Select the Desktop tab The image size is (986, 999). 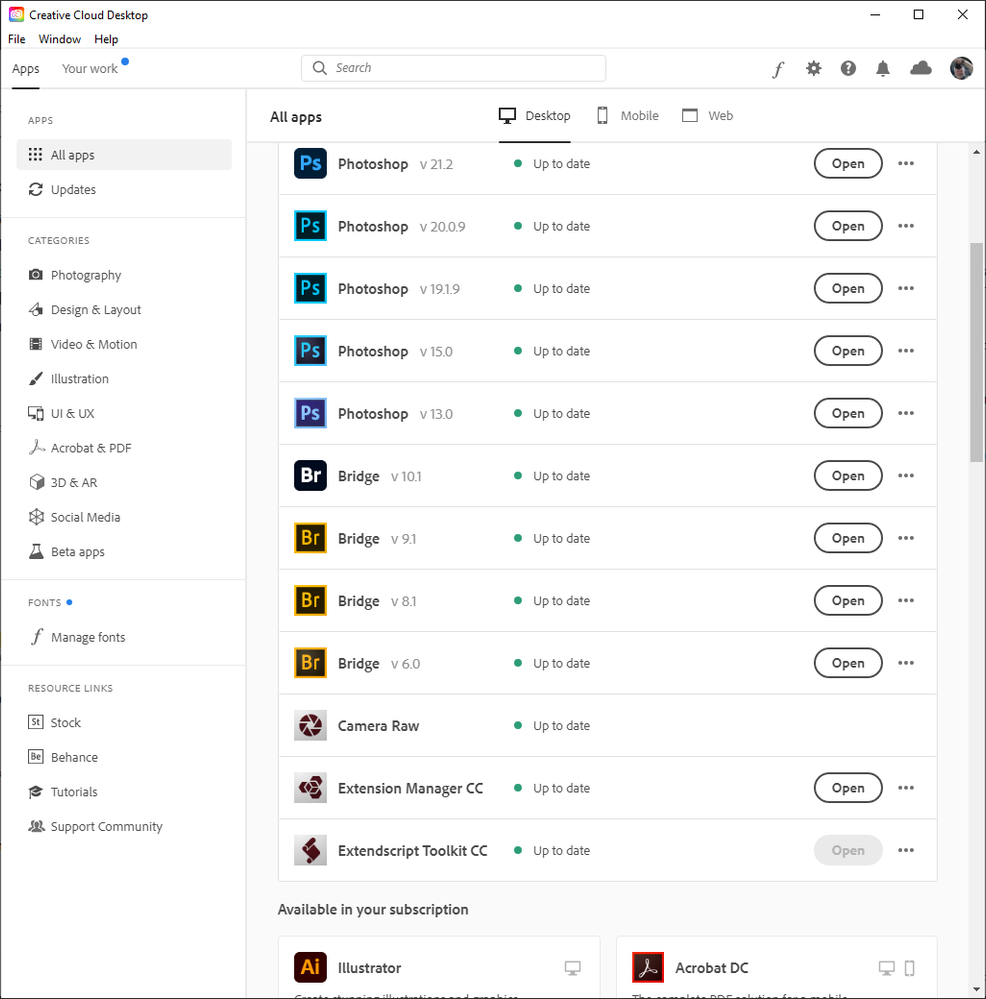pyautogui.click(x=534, y=116)
